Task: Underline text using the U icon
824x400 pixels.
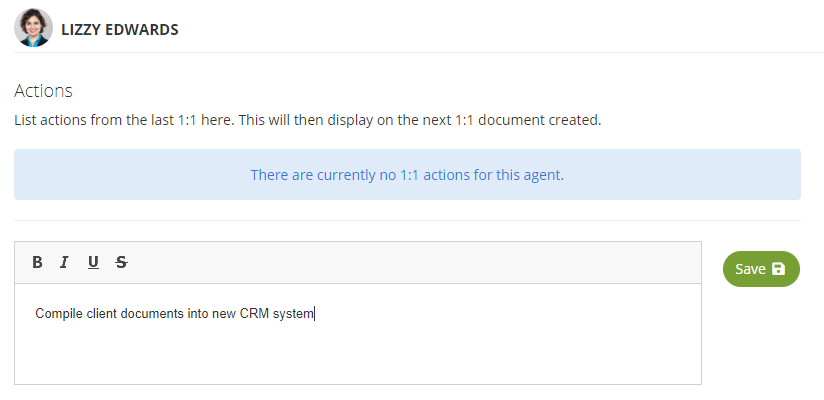Action: click(93, 262)
